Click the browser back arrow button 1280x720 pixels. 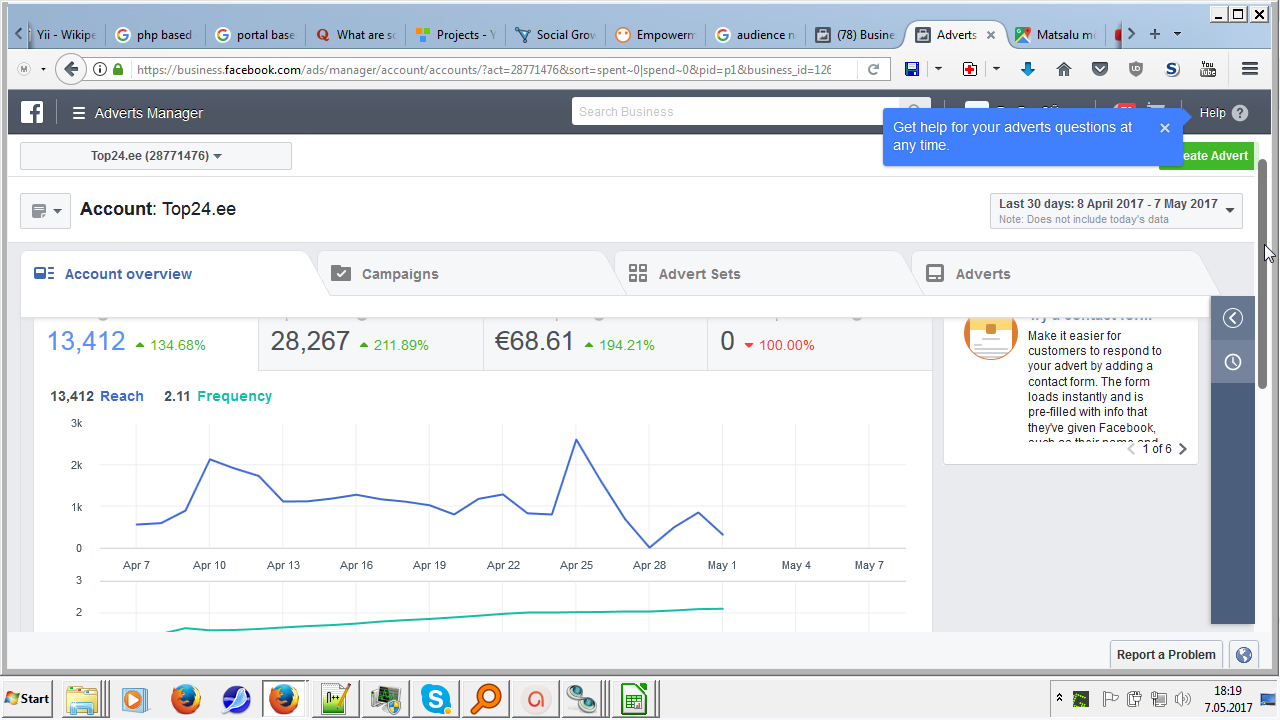coord(70,69)
